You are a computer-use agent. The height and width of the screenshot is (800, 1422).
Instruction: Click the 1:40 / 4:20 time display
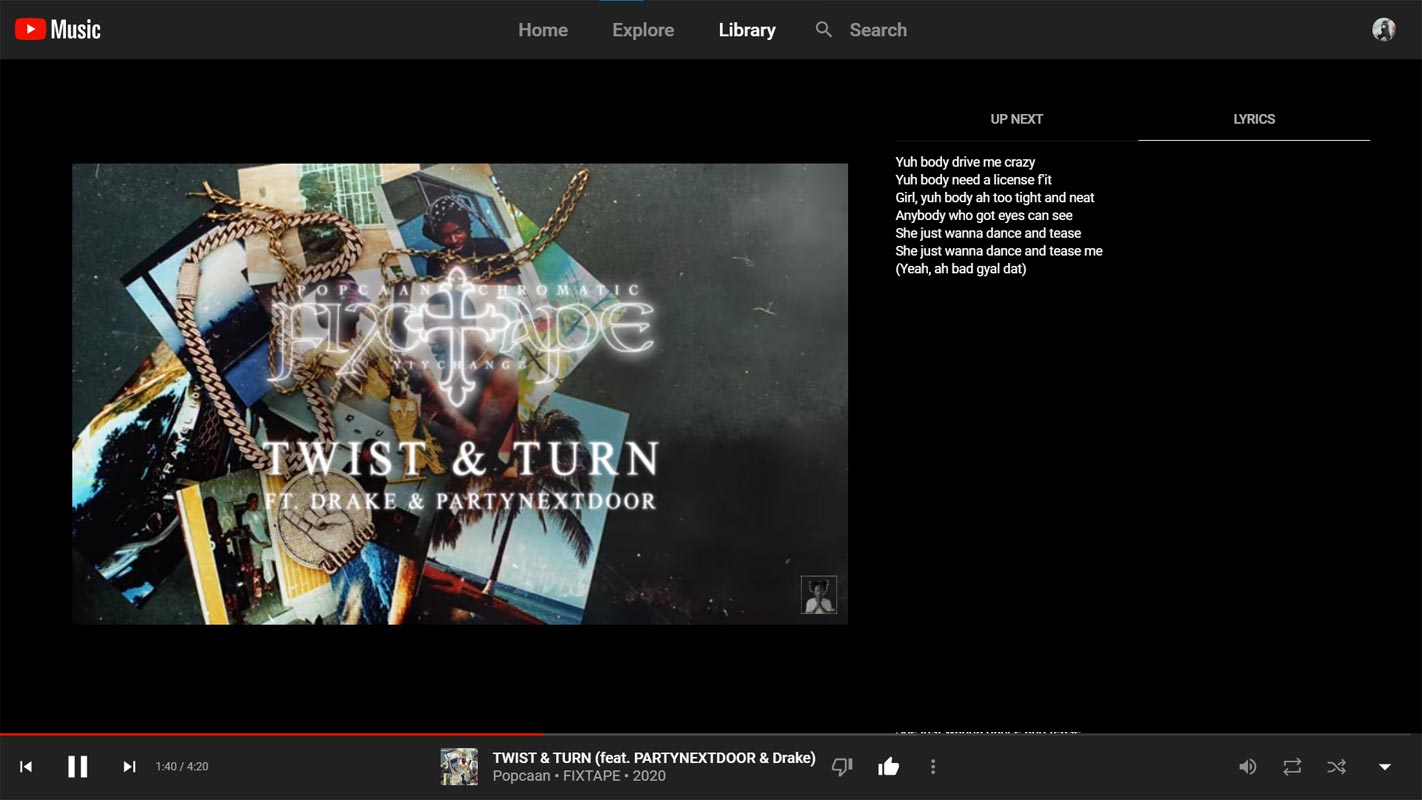pos(182,767)
